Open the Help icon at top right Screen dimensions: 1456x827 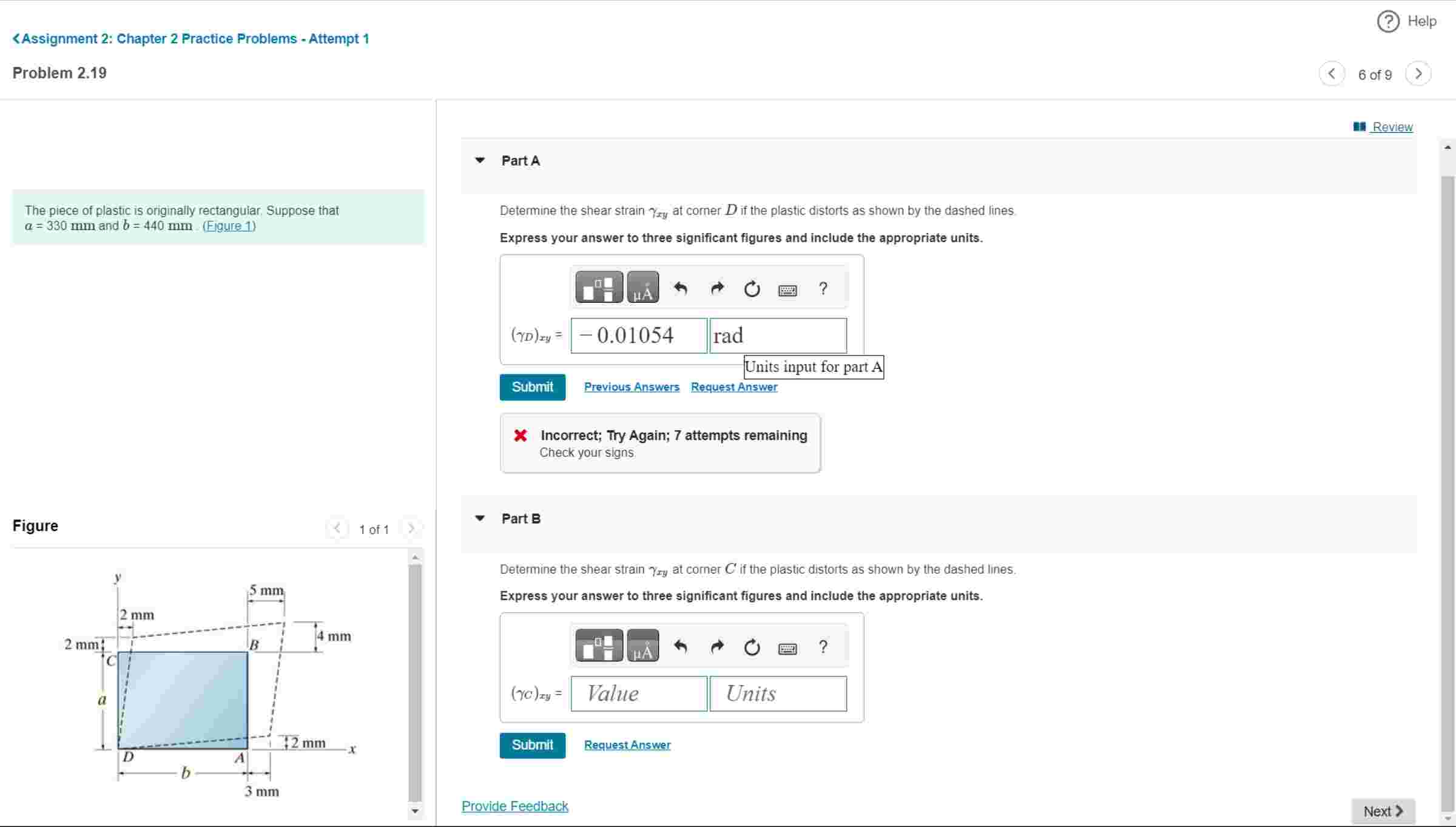point(1388,21)
